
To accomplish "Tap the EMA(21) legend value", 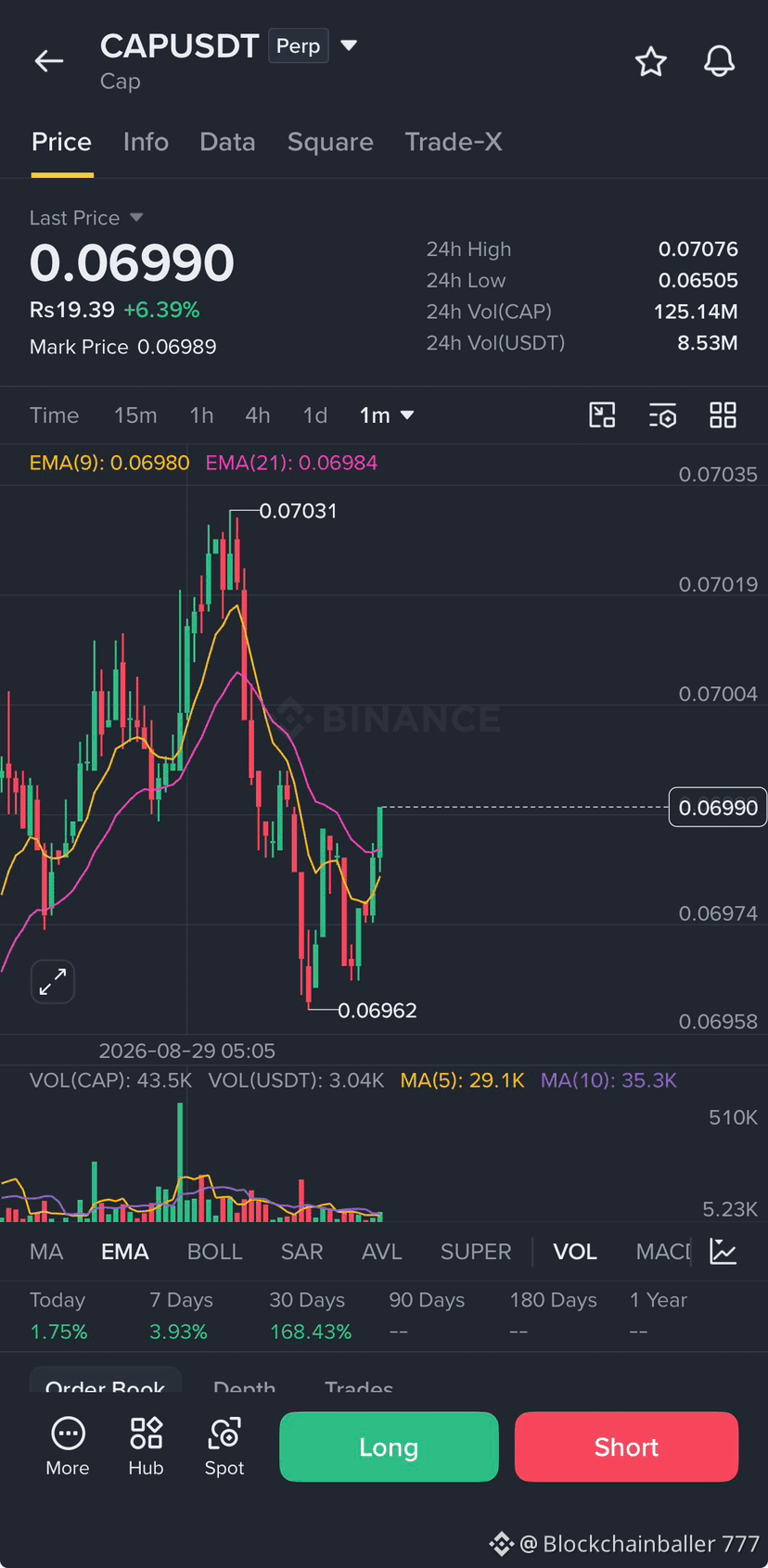I will 291,463.
